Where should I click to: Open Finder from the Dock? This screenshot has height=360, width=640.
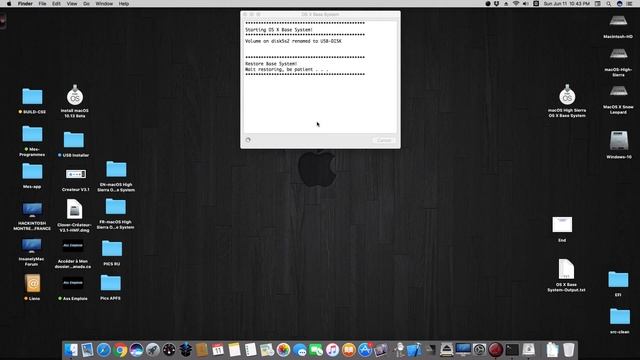[x=71, y=350]
